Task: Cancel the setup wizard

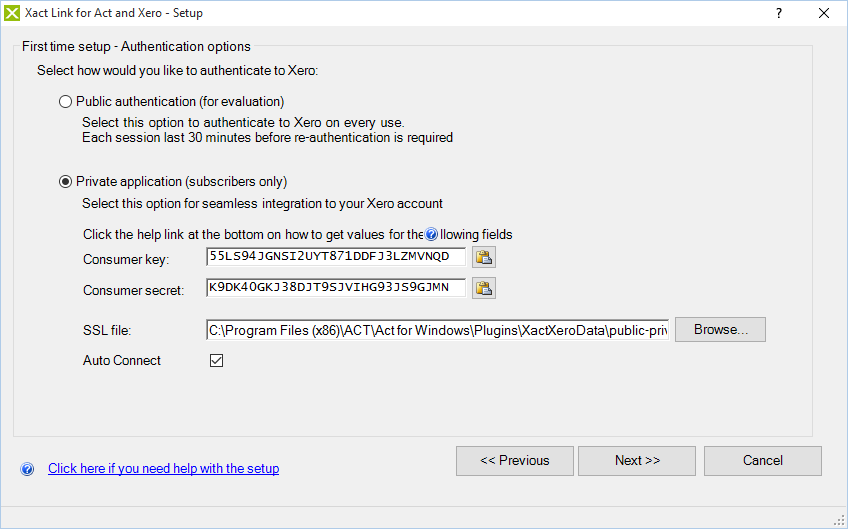Action: (x=762, y=461)
